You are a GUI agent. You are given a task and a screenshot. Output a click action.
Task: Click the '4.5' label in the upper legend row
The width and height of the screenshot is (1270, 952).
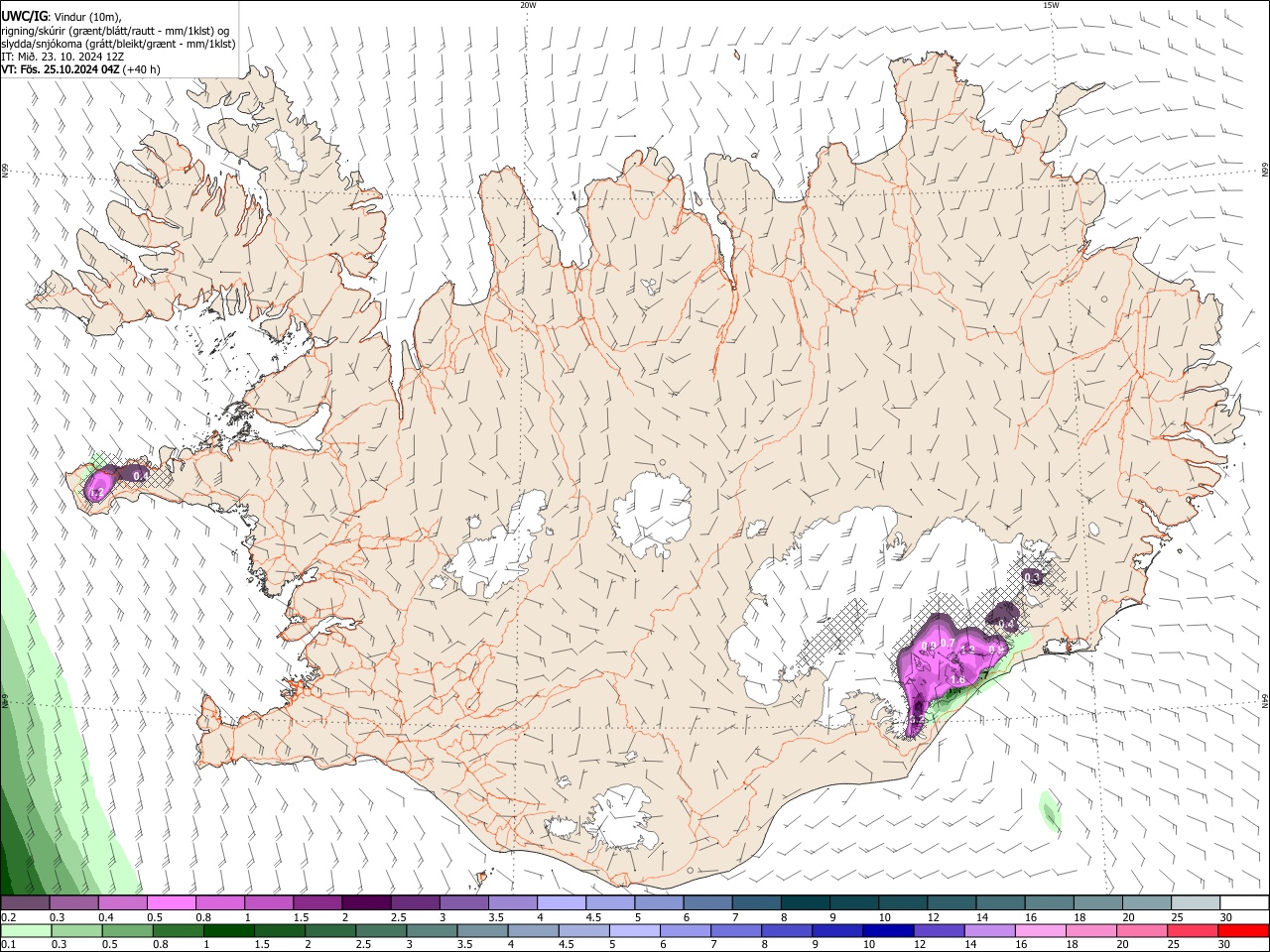593,918
